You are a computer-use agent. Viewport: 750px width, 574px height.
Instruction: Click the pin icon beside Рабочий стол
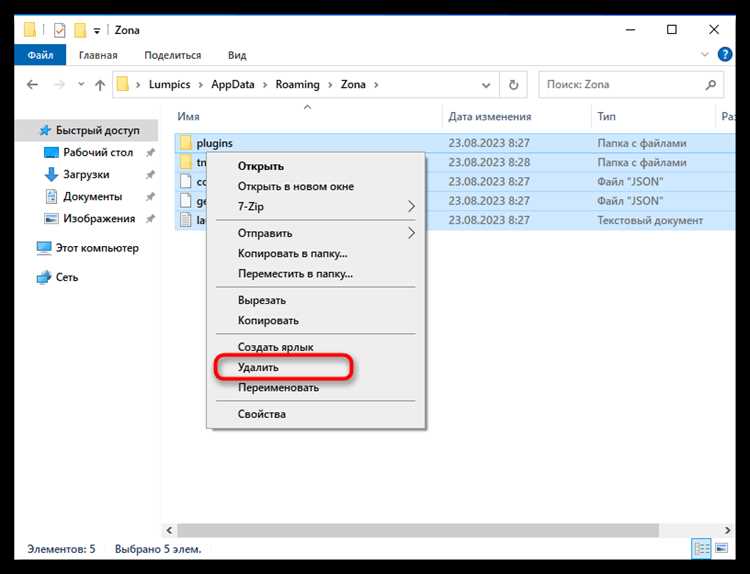(x=150, y=153)
